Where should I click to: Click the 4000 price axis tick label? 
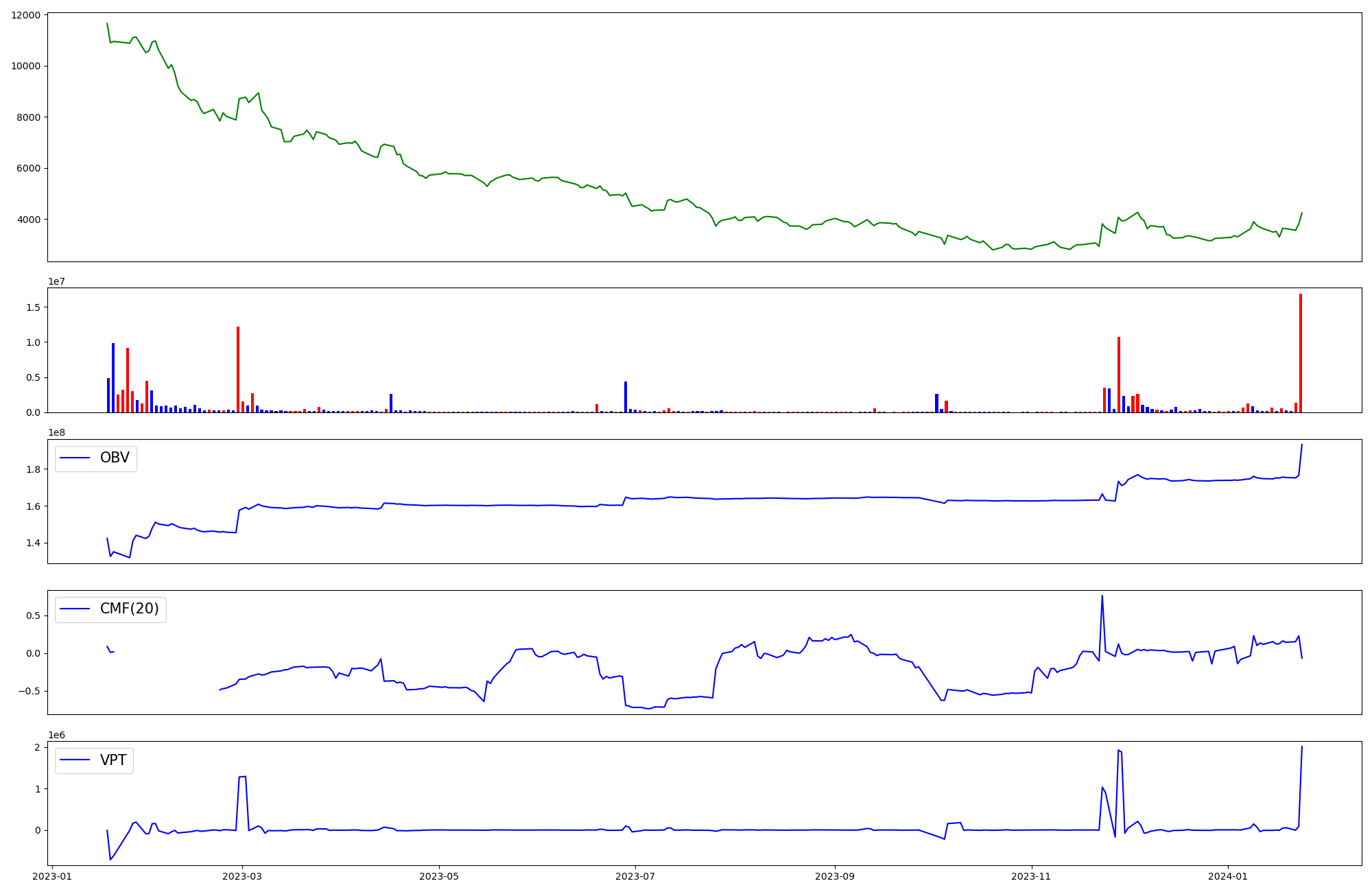28,220
